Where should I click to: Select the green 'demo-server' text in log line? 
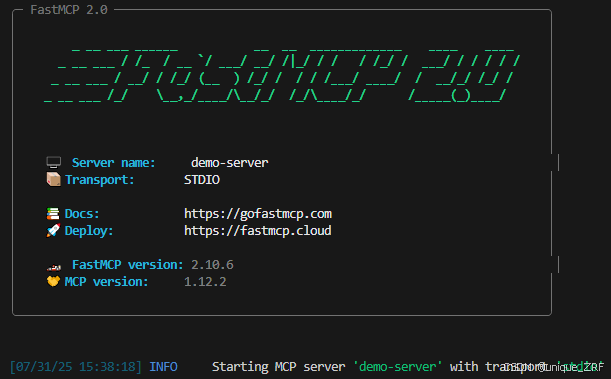pyautogui.click(x=397, y=367)
